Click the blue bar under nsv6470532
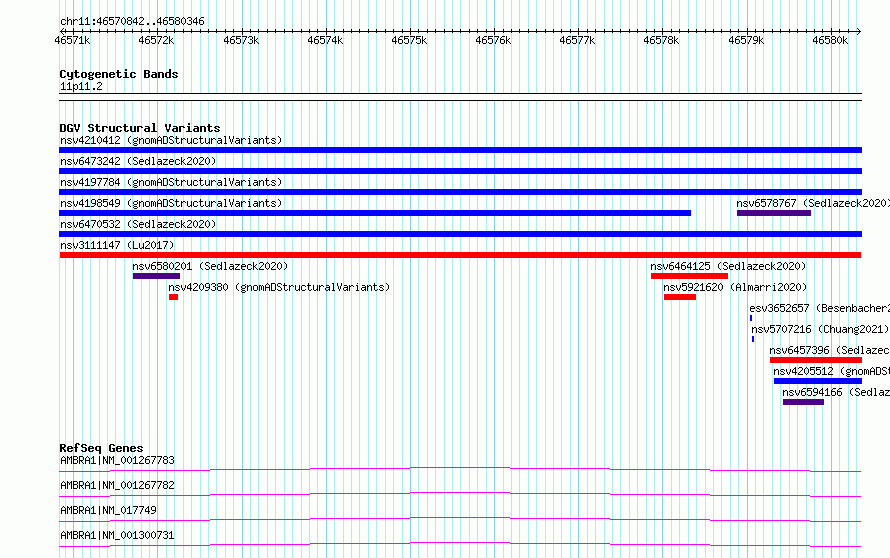The height and width of the screenshot is (558, 890). coord(460,234)
